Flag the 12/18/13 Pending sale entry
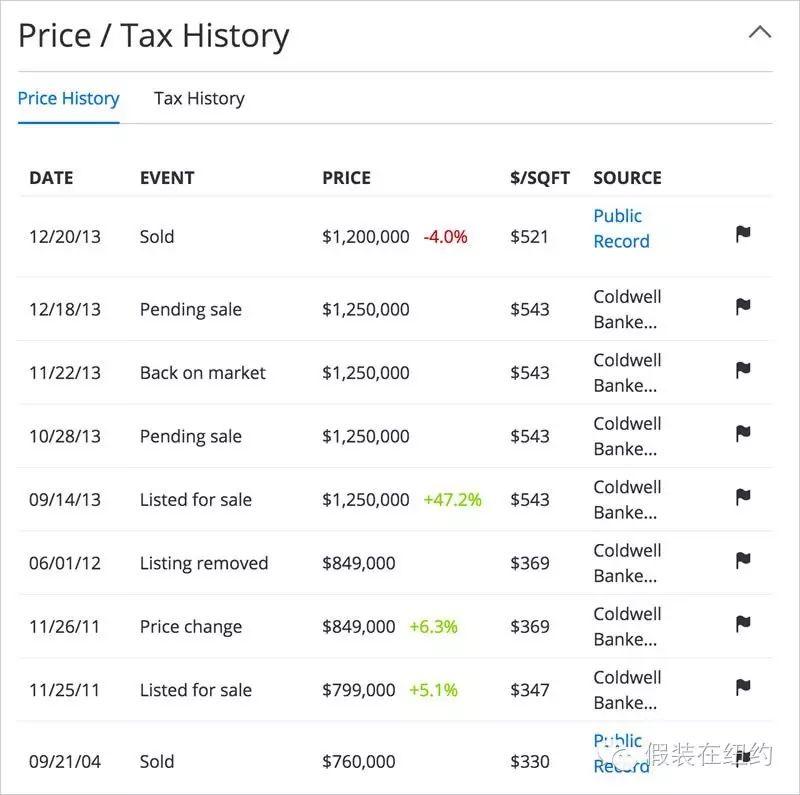 tap(743, 307)
